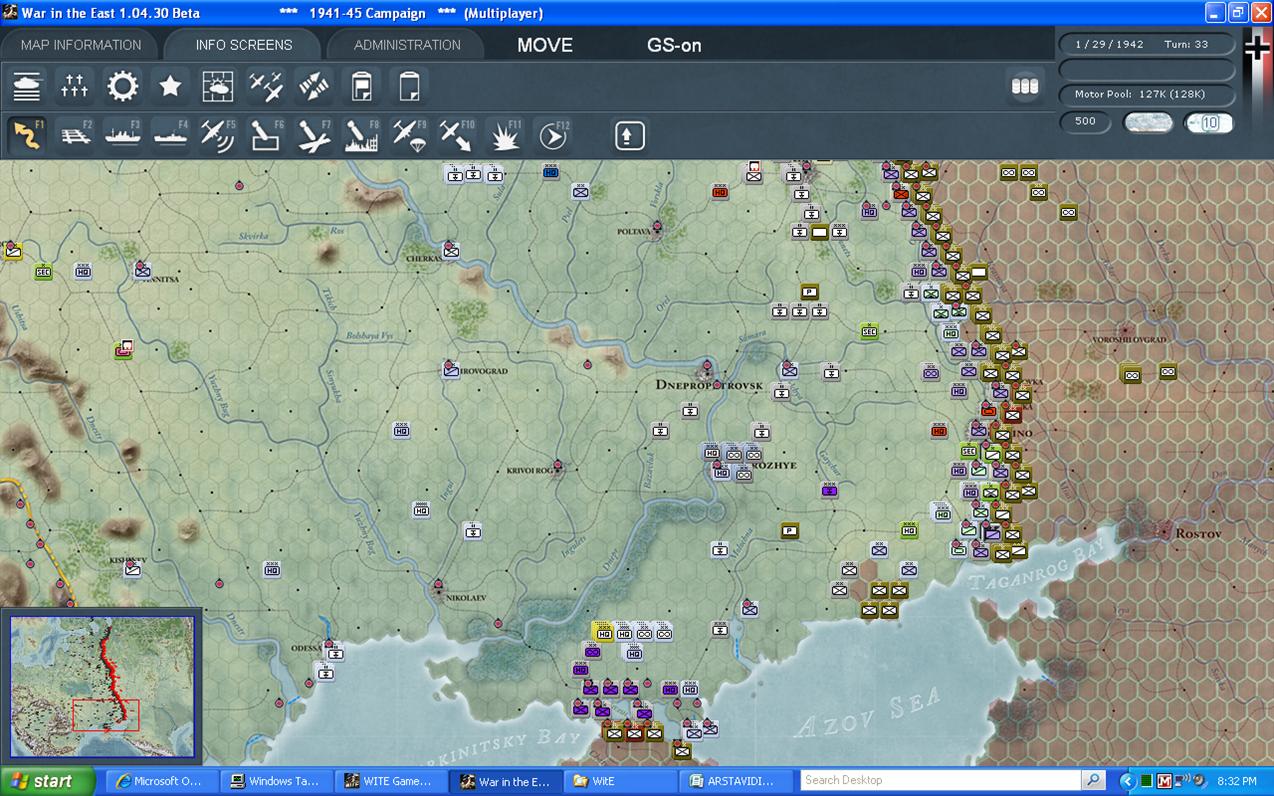Toggle the F3 naval transport mode
Screen dimensions: 1274x796
pos(123,135)
